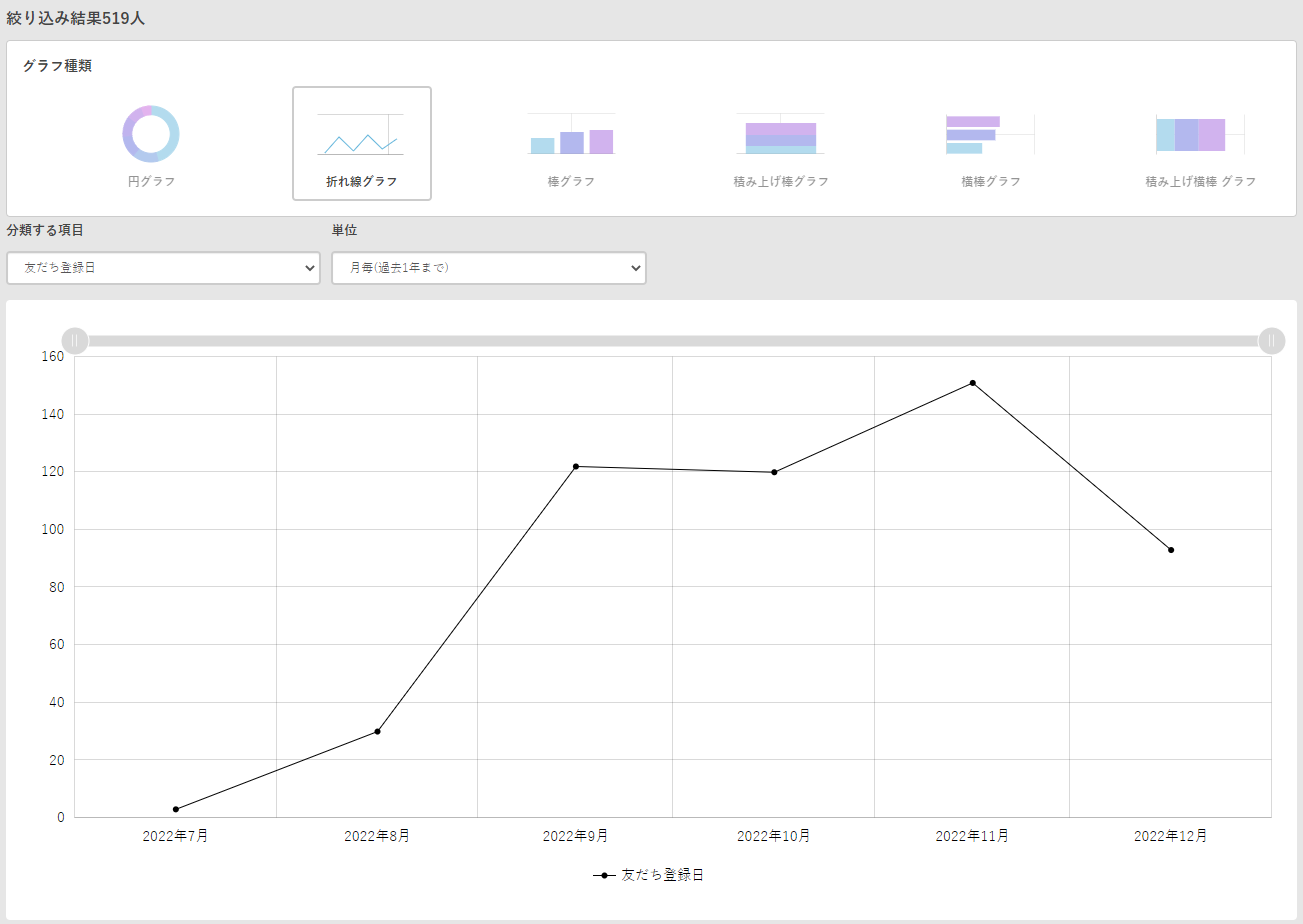Click the 2022年12月 data point
Viewport: 1303px width, 924px height.
(1171, 550)
